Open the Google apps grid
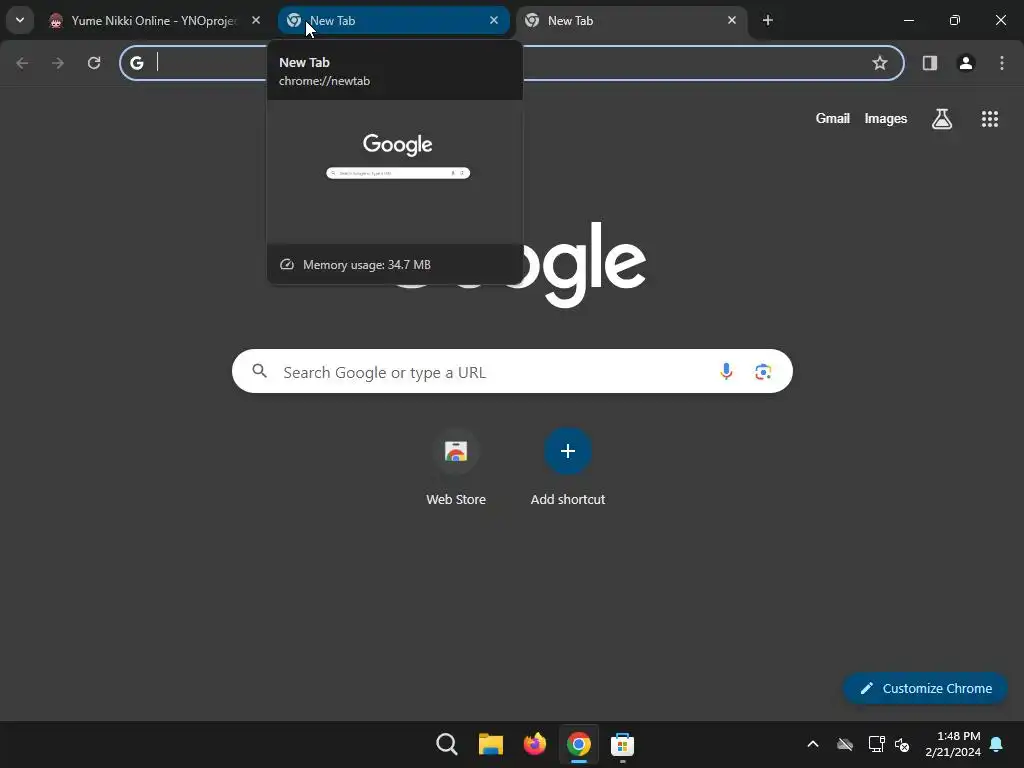The width and height of the screenshot is (1024, 768). pos(990,118)
